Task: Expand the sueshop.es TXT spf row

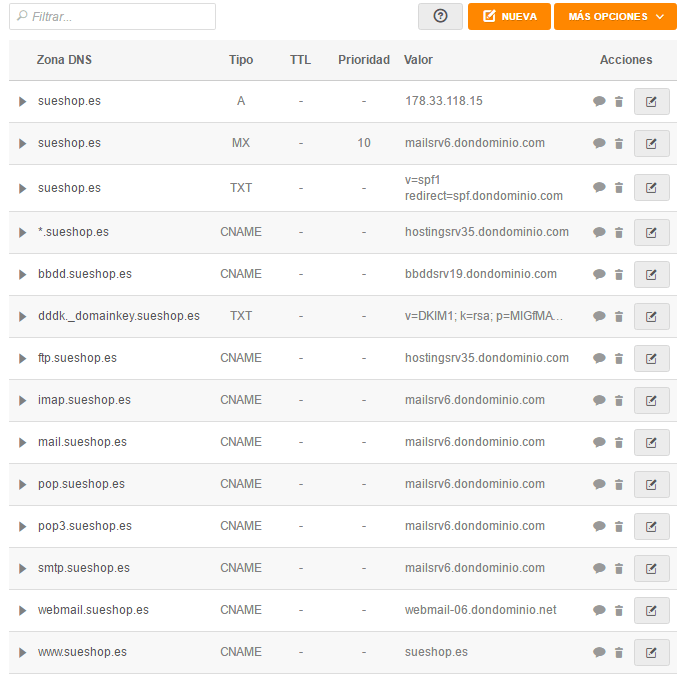Action: point(22,188)
